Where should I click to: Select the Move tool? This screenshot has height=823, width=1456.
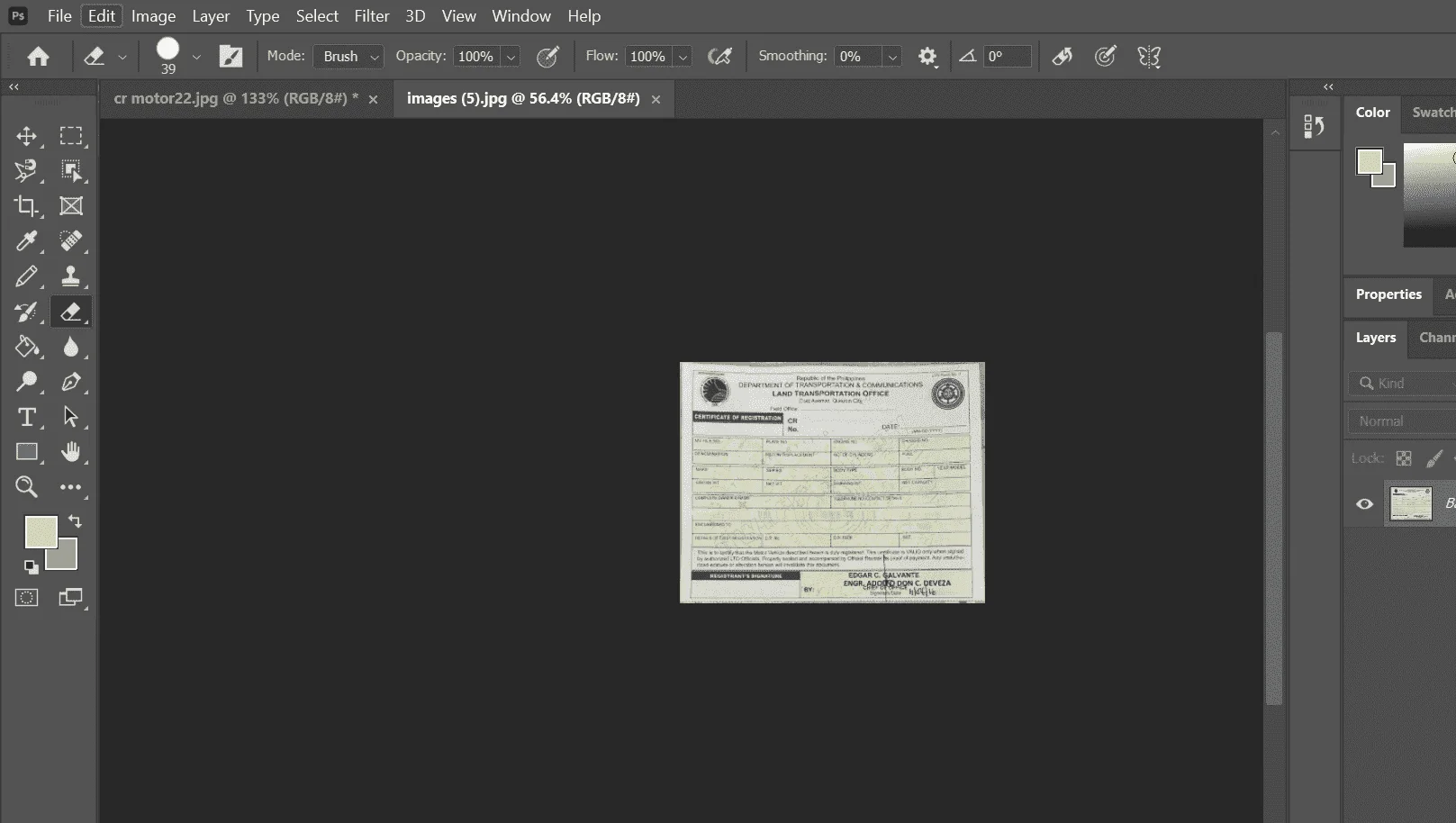pyautogui.click(x=26, y=136)
